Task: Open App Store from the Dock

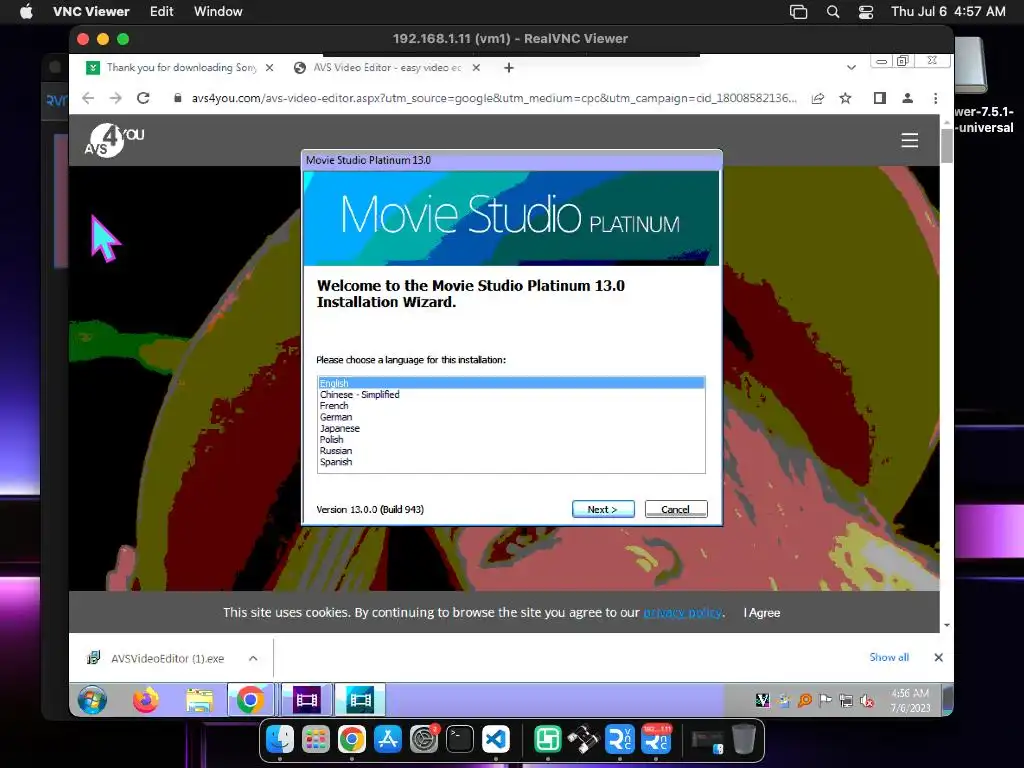Action: 387,739
